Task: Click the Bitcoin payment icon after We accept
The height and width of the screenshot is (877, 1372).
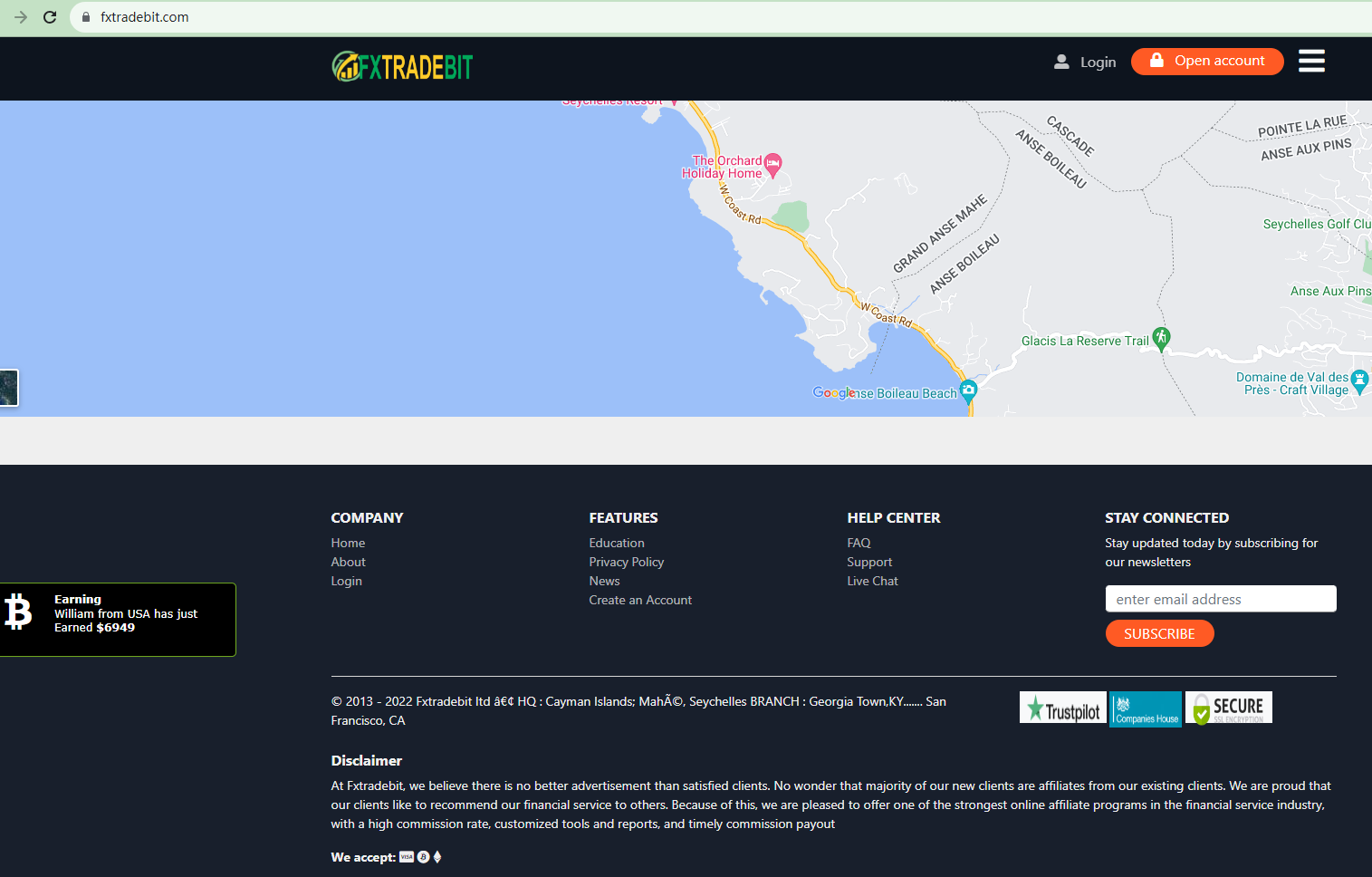Action: (423, 857)
